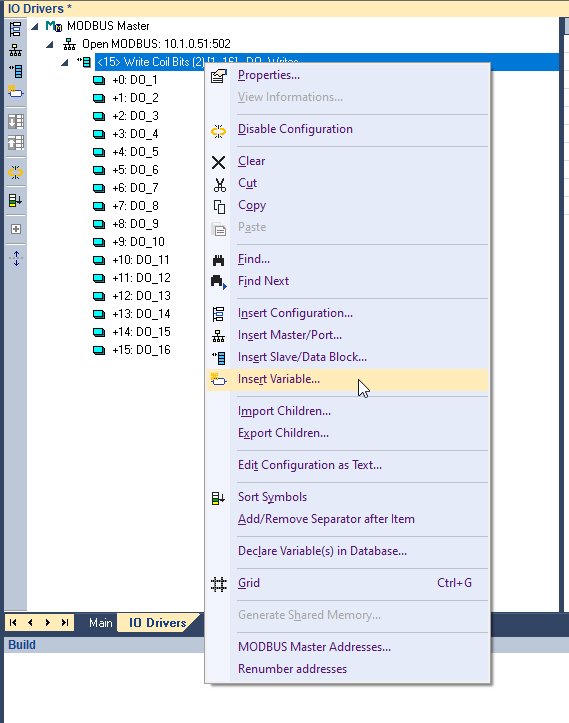Click the Find Next icon in menu

coord(219,282)
